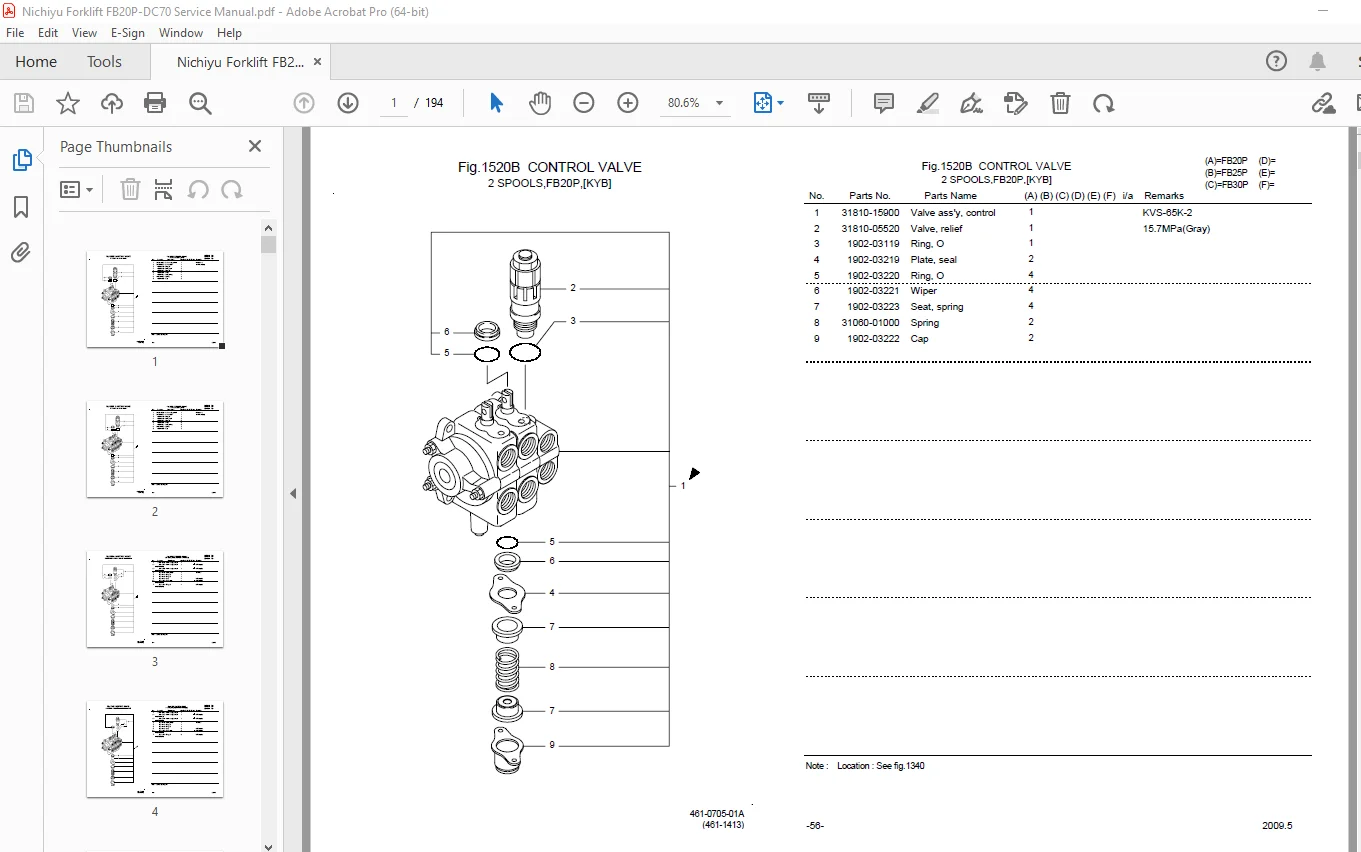The width and height of the screenshot is (1361, 852).
Task: Open the E-Sign menu
Action: (128, 33)
